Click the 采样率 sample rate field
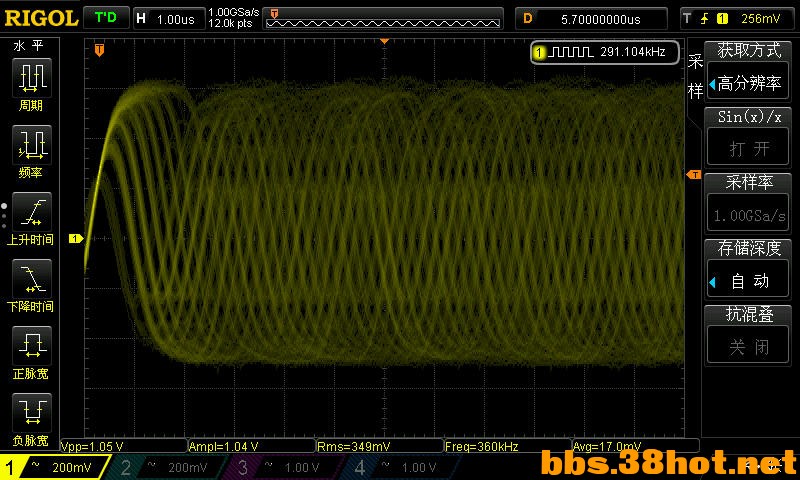This screenshot has width=800, height=480. (748, 203)
